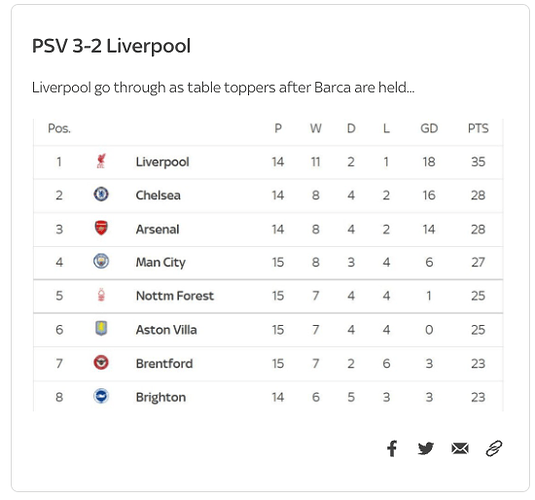Share the article on Facebook
This screenshot has height=500, width=535.
pos(392,448)
